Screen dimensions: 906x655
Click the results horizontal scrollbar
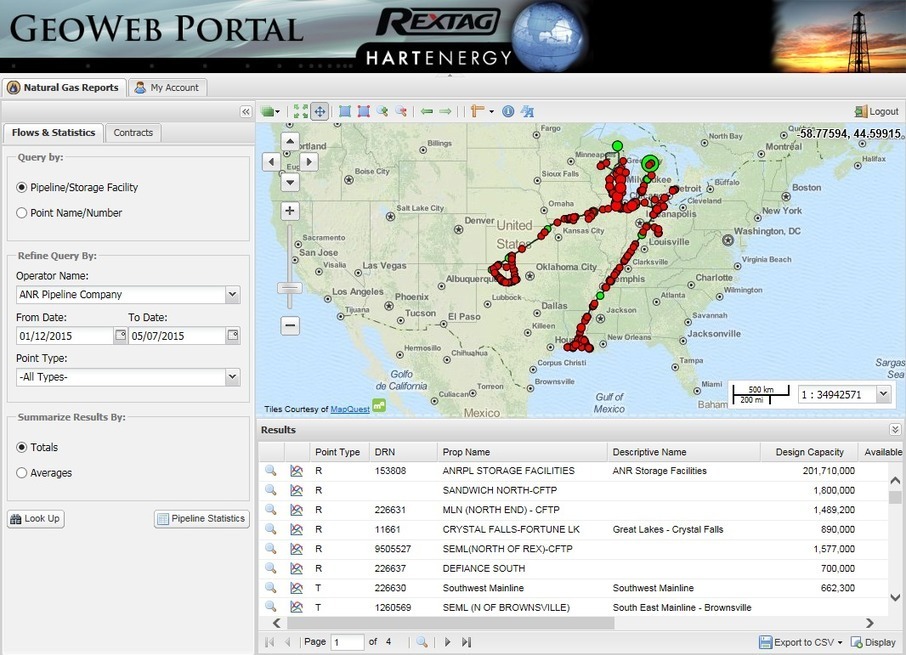[451, 623]
